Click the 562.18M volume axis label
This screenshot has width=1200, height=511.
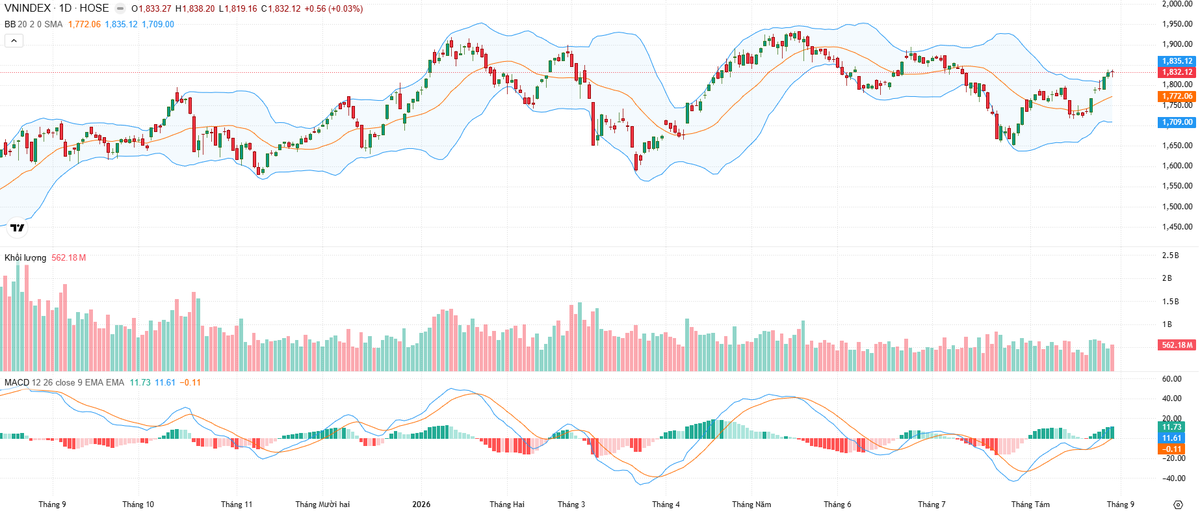pos(1177,345)
